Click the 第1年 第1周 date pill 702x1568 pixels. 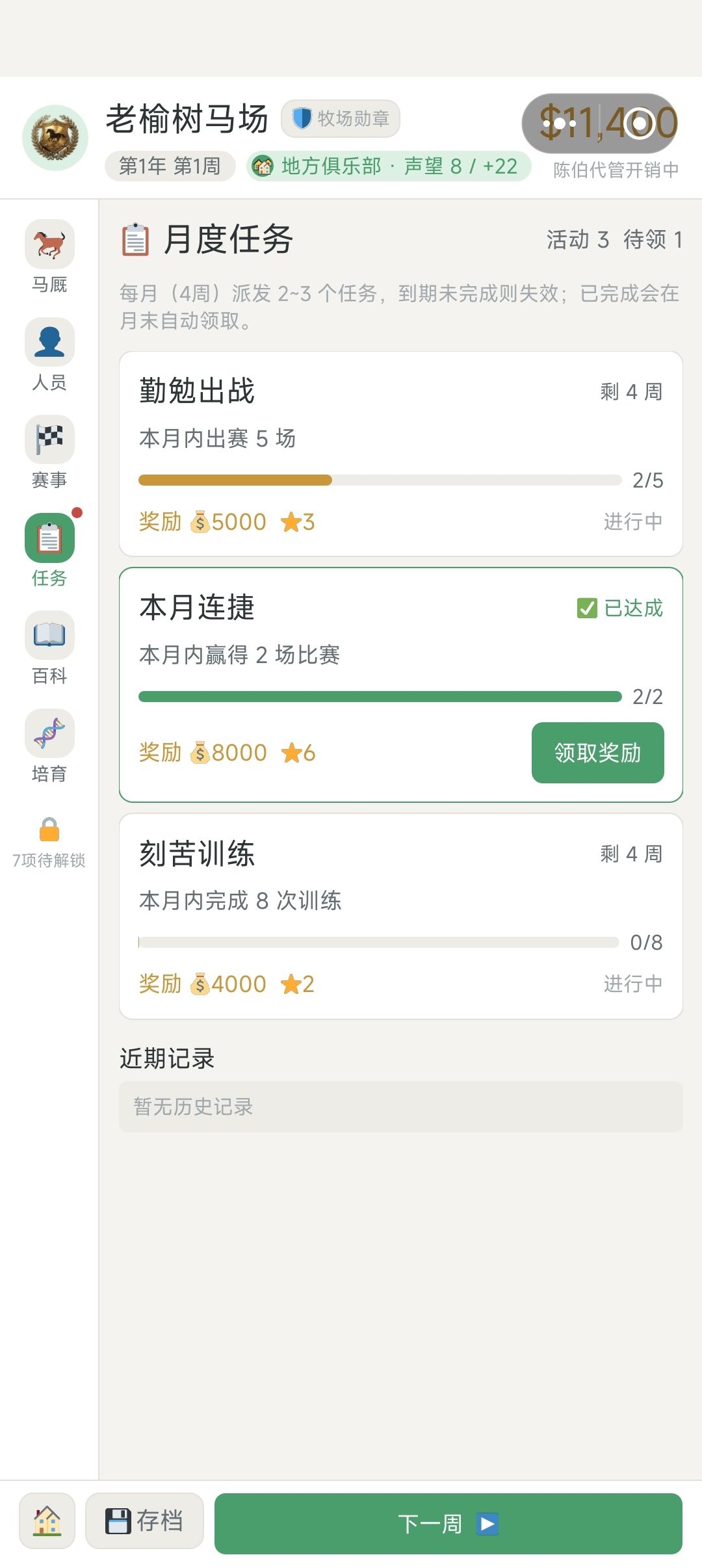[170, 166]
